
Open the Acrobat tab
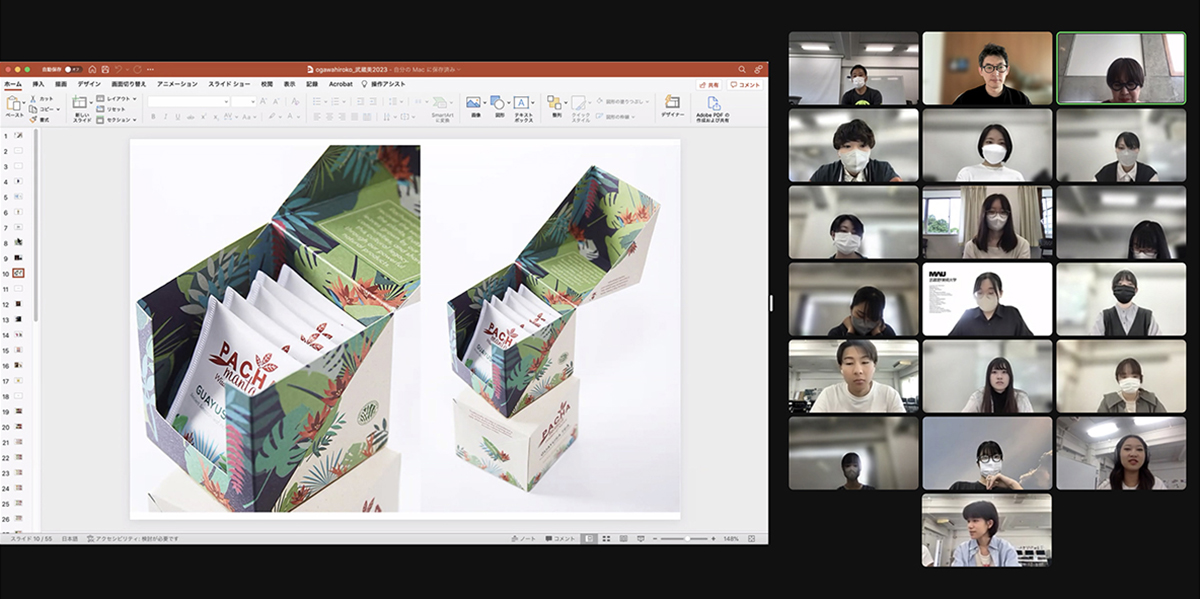[x=341, y=85]
